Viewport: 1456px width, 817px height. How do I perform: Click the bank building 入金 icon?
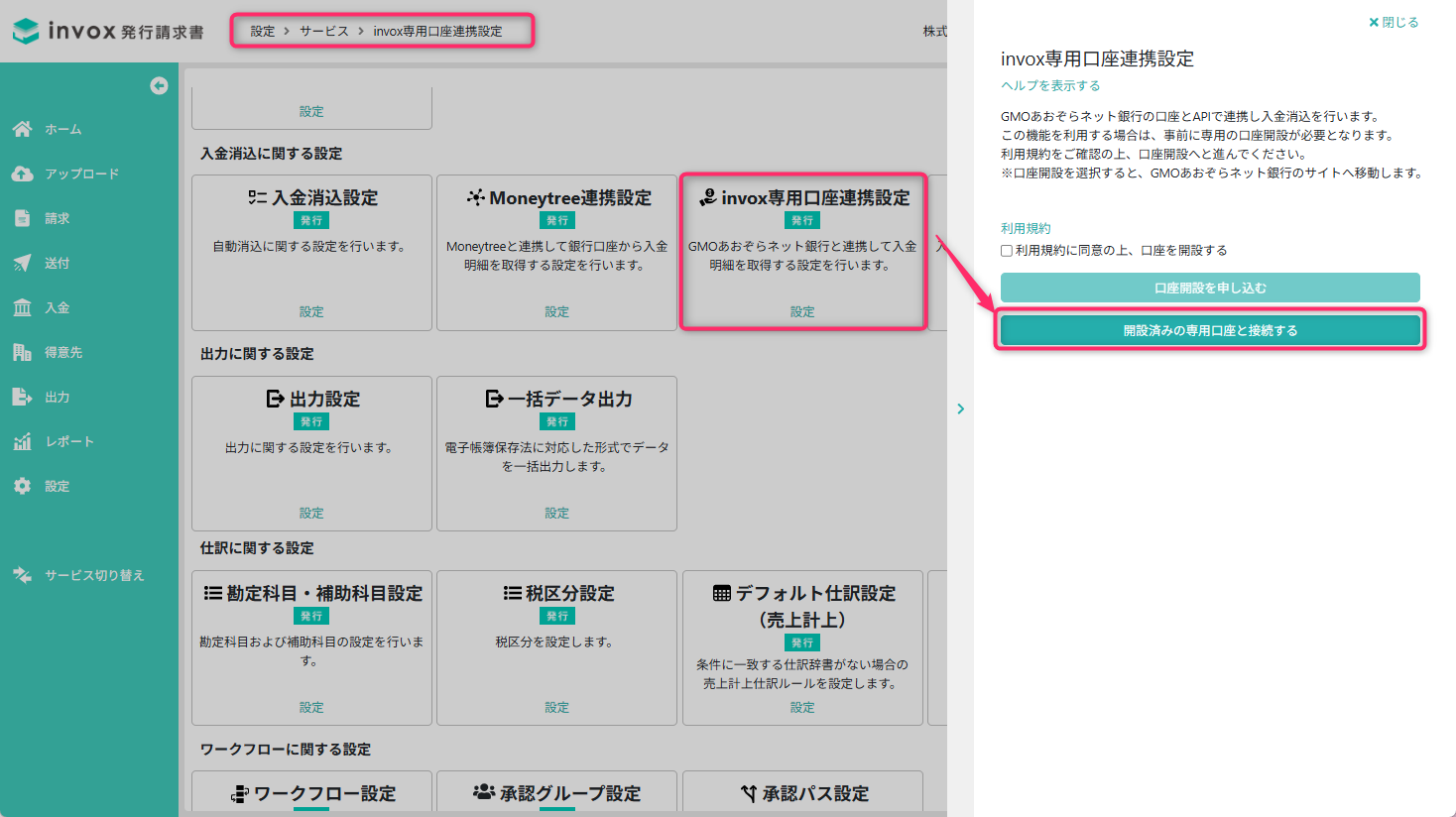[22, 307]
